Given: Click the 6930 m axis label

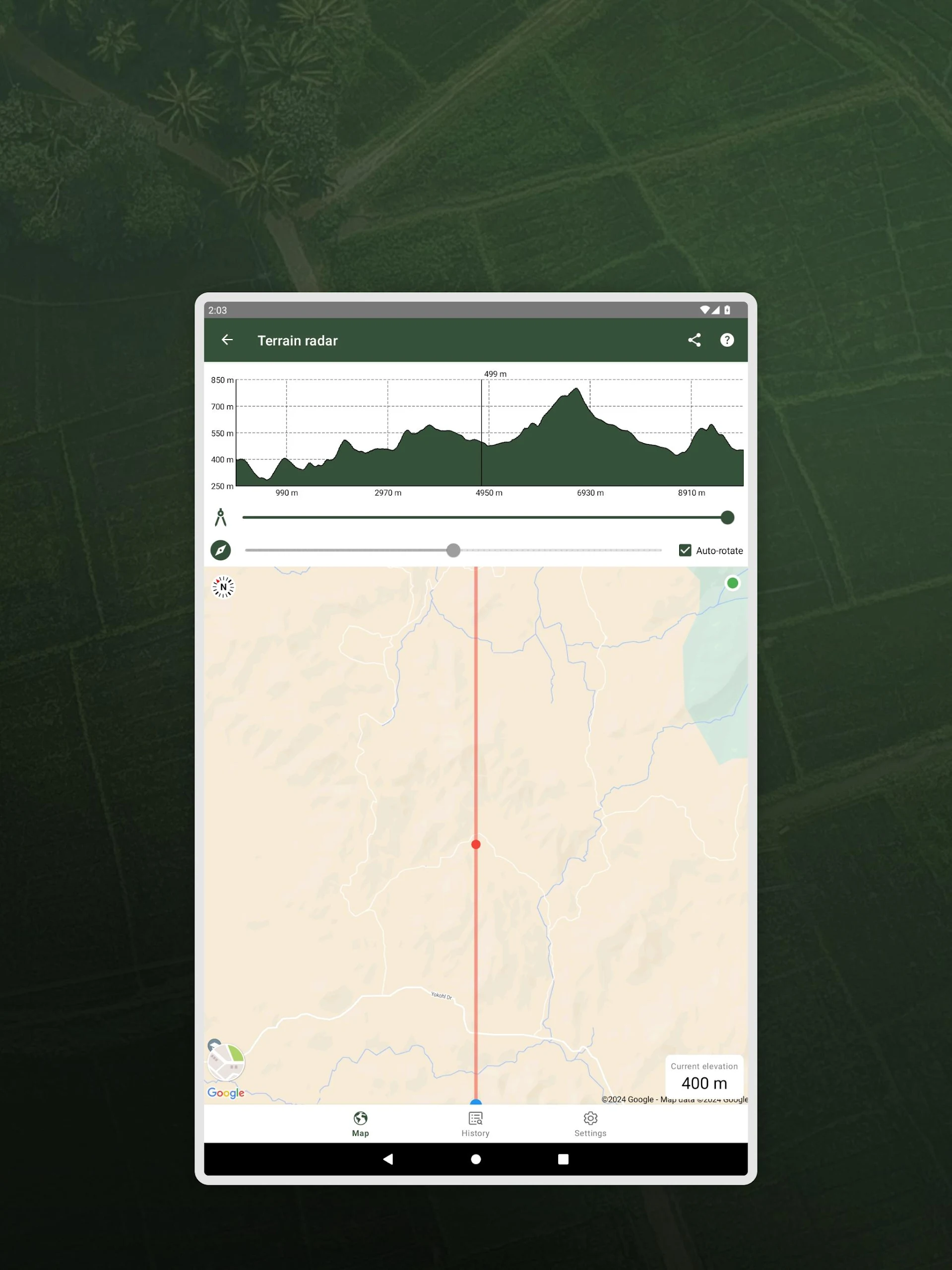Looking at the screenshot, I should point(590,493).
